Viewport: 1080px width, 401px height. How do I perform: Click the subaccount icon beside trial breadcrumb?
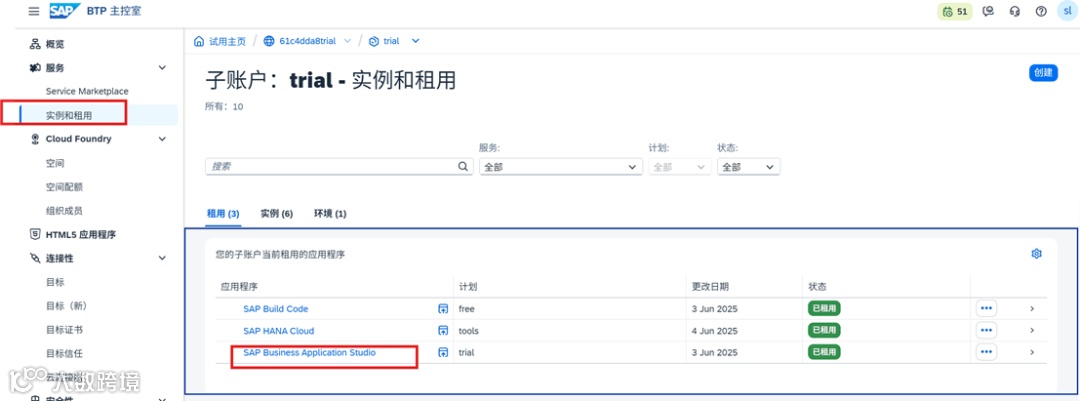point(374,41)
